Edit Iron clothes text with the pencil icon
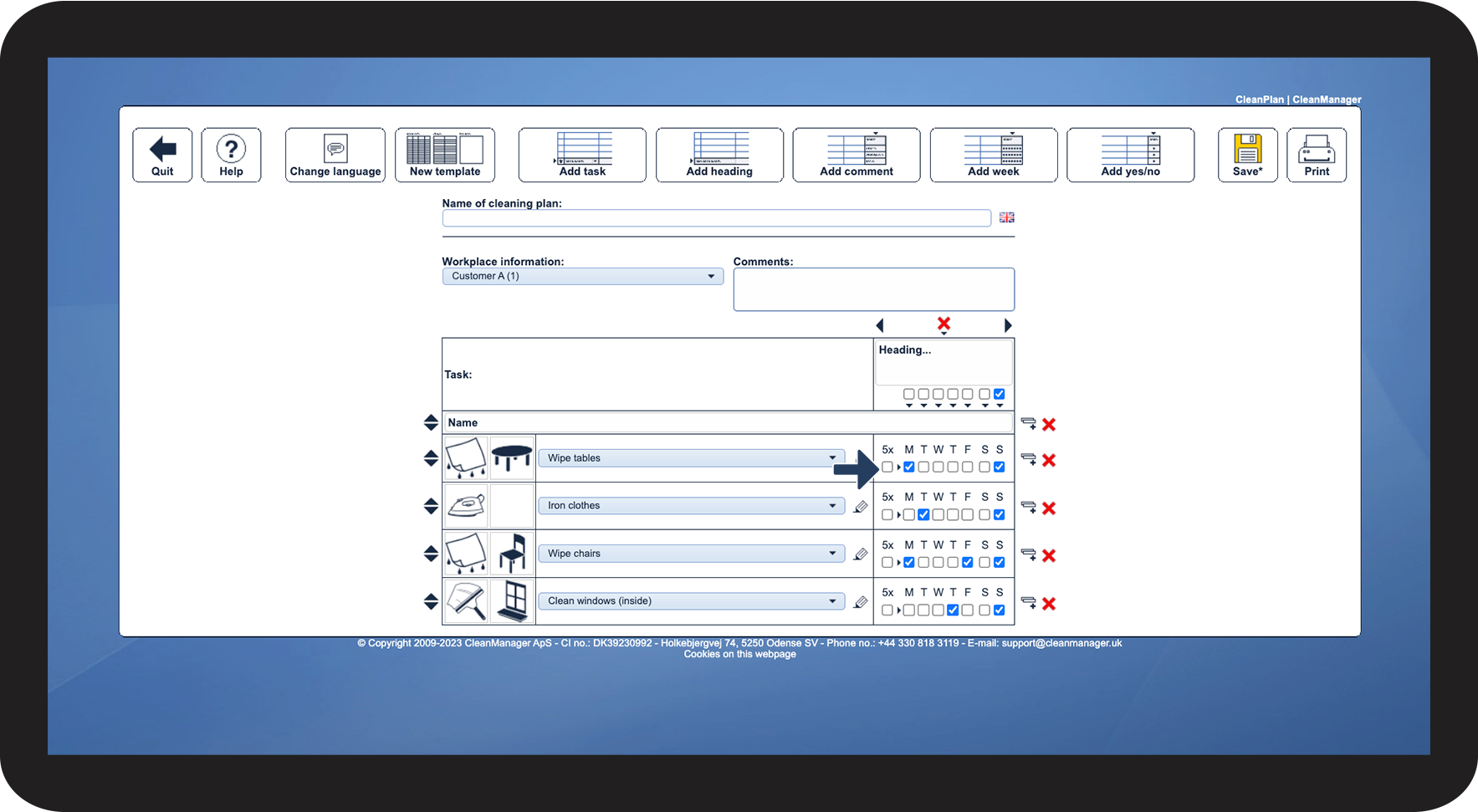This screenshot has height=812, width=1478. pyautogui.click(x=860, y=507)
